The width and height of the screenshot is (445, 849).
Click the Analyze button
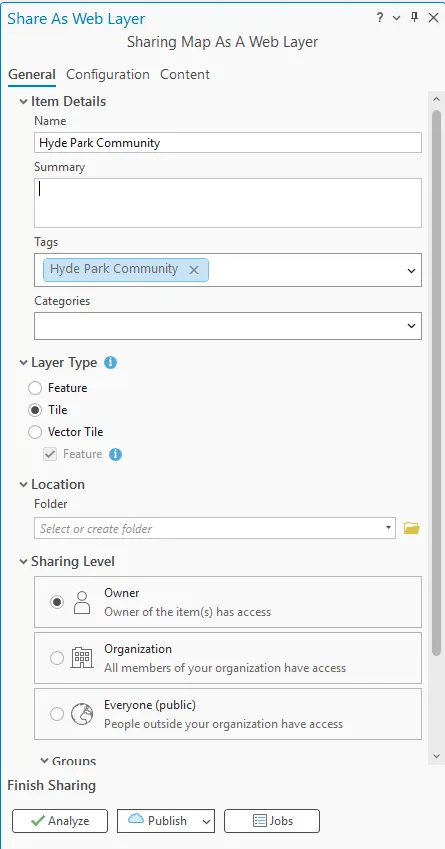(x=60, y=821)
